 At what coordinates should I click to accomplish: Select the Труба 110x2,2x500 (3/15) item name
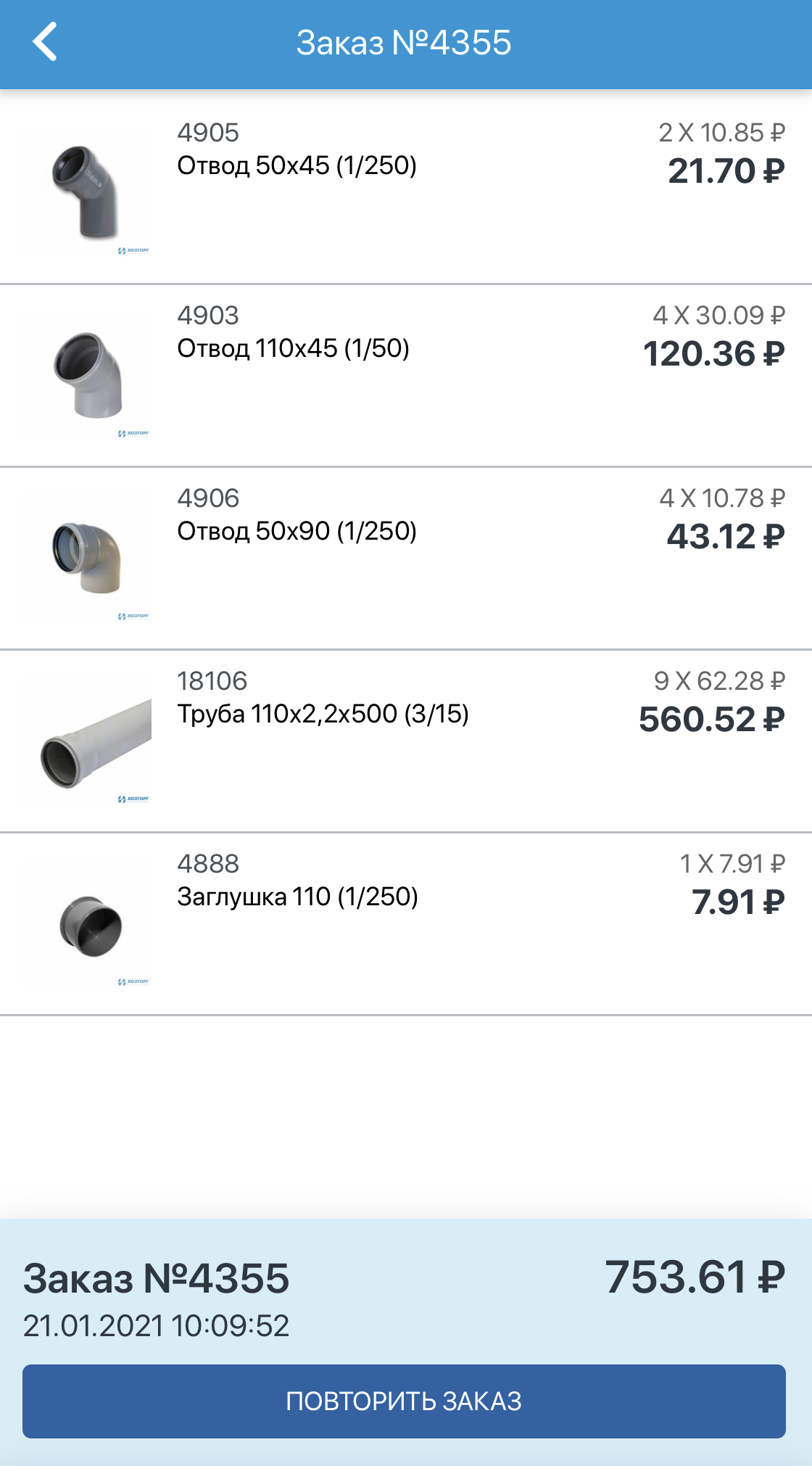(323, 715)
